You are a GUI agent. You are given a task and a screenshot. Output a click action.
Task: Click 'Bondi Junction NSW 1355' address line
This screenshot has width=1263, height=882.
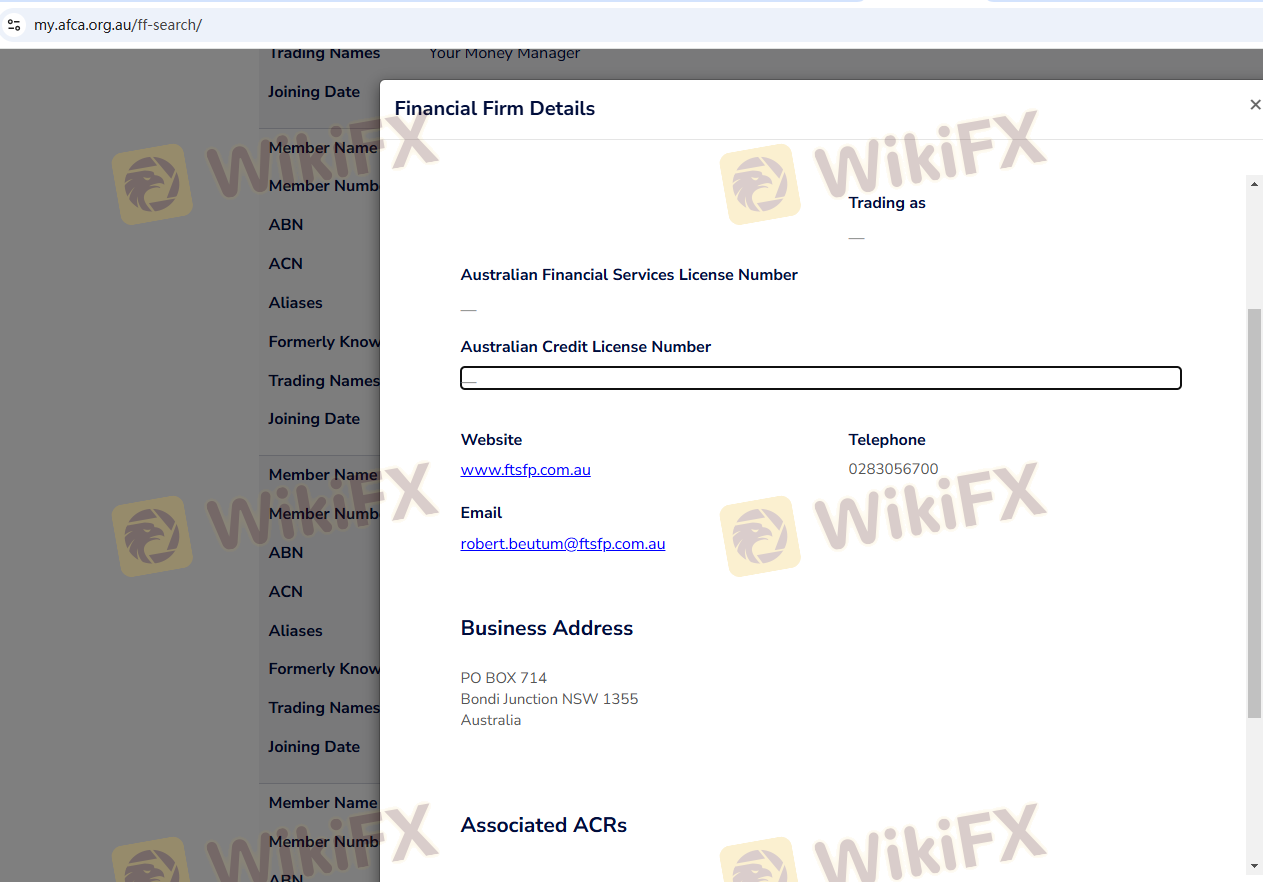pos(549,699)
